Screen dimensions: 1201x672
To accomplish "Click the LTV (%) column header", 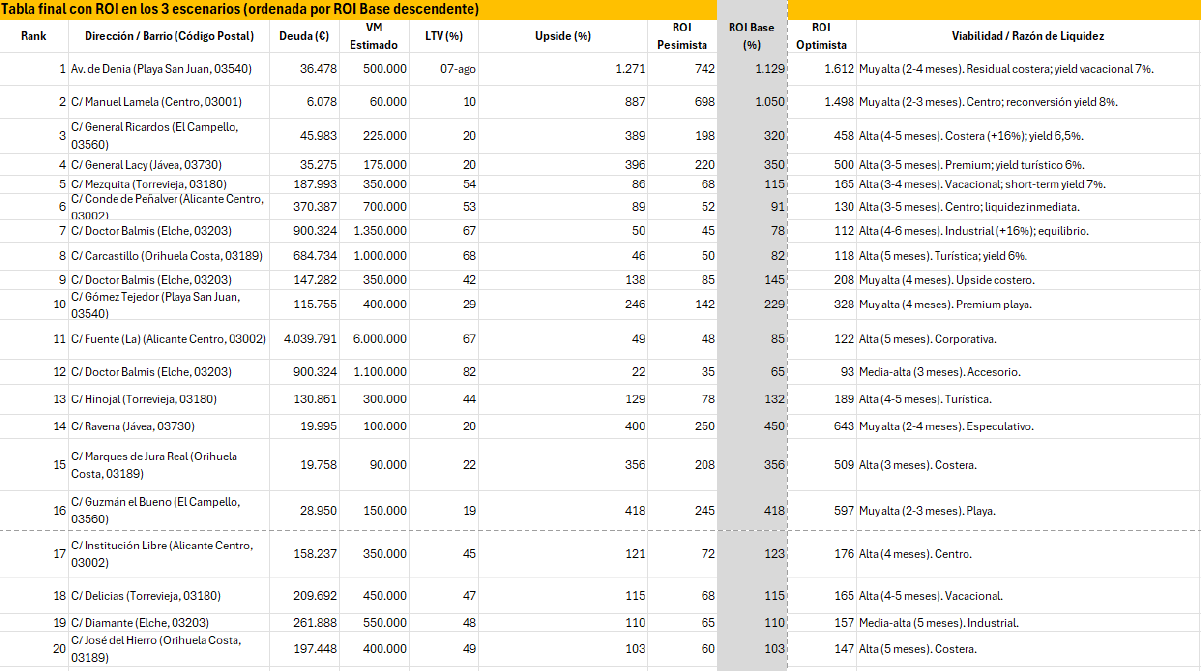I will pos(443,36).
